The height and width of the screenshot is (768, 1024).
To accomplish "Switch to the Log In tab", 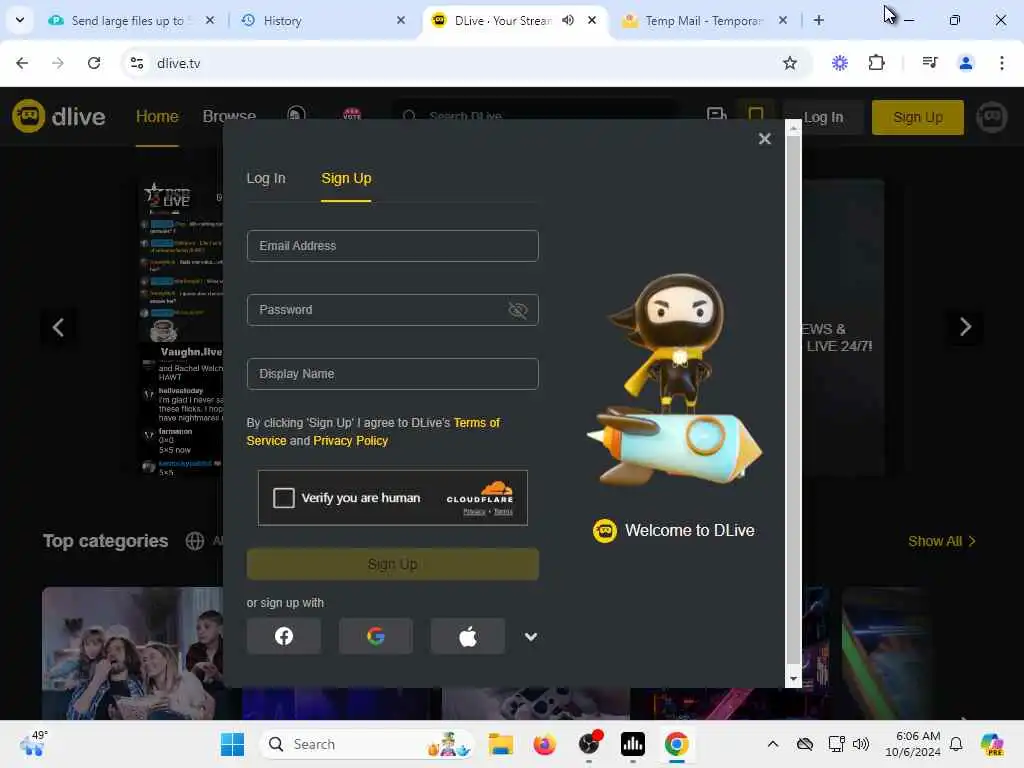I will click(266, 178).
